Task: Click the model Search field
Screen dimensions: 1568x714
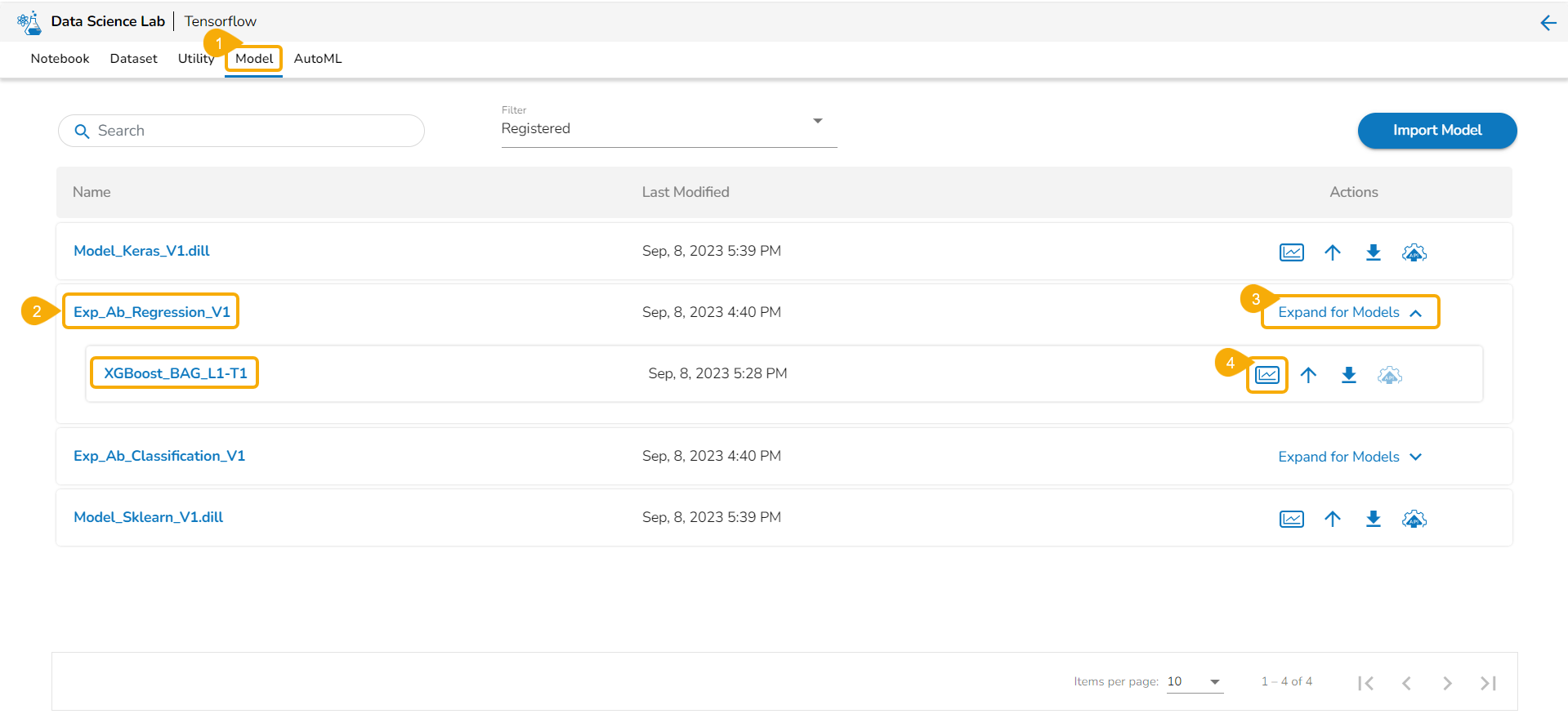Action: tap(241, 131)
